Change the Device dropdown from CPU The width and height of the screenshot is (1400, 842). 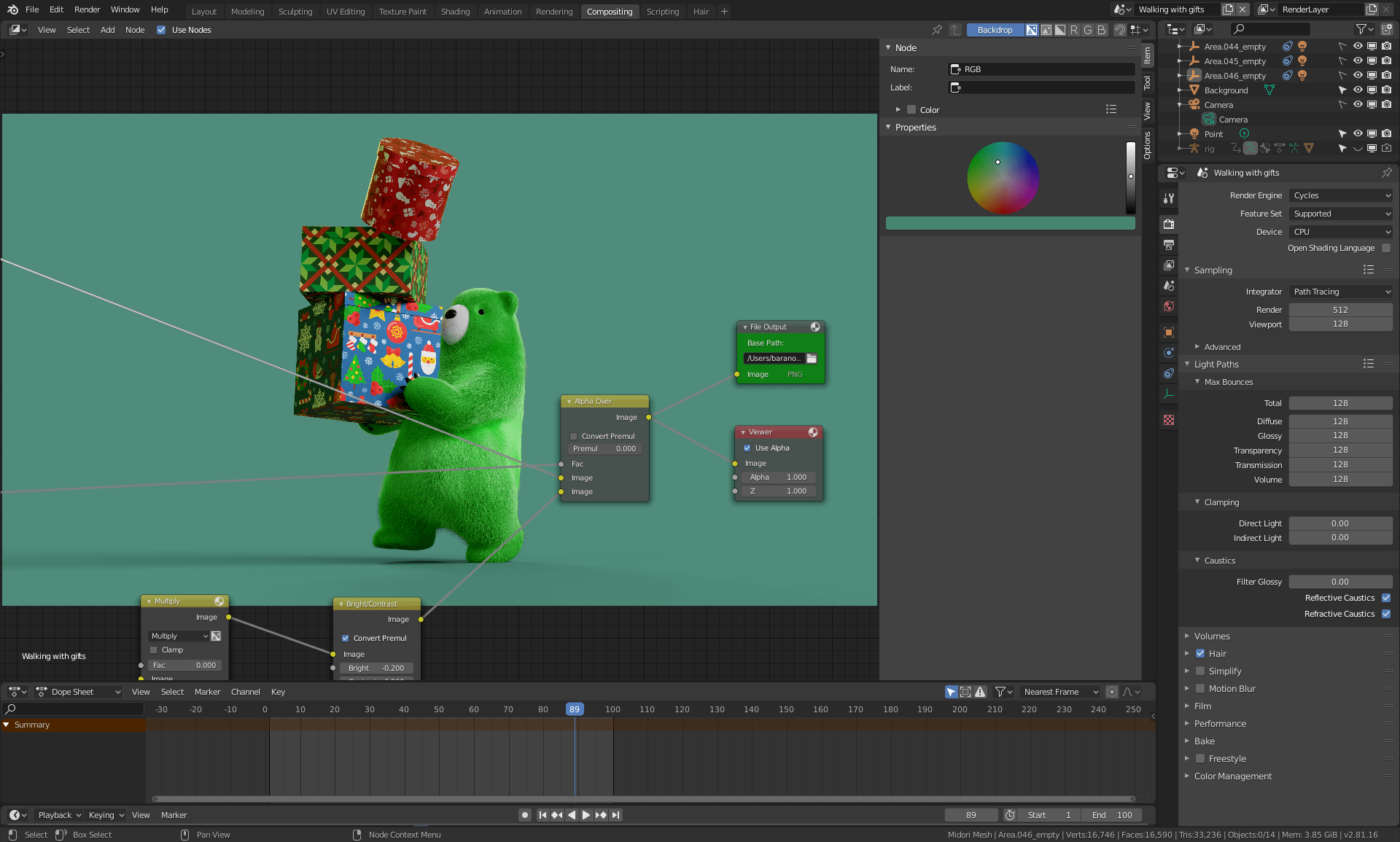(x=1340, y=231)
